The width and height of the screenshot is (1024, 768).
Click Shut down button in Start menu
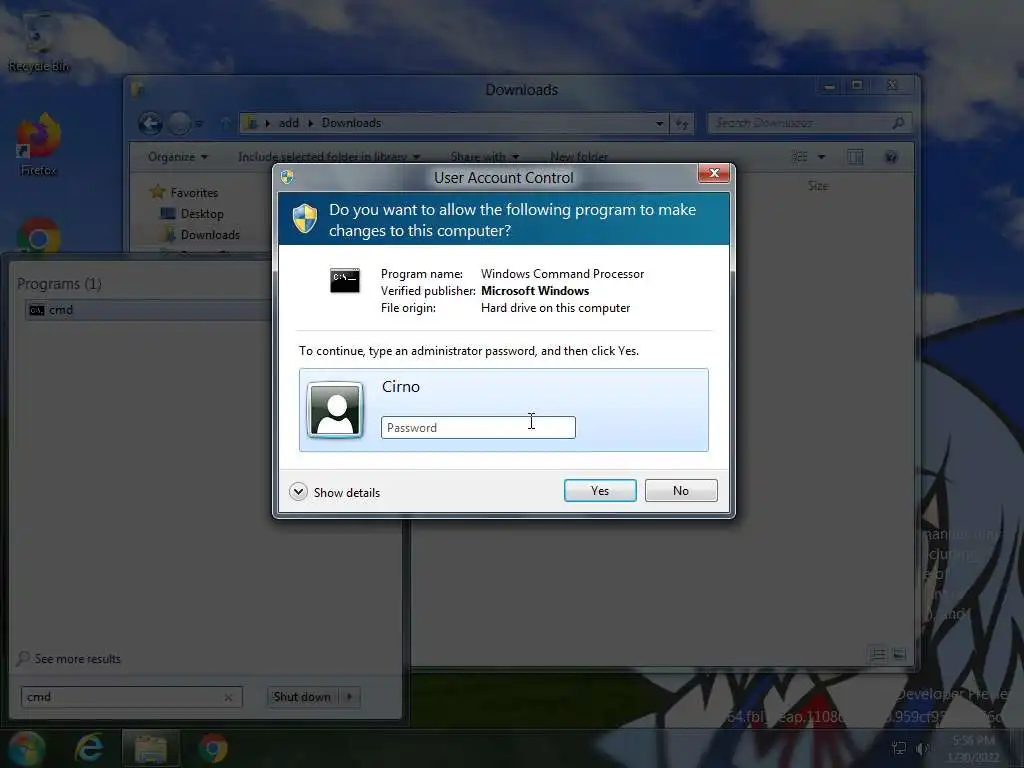(x=302, y=697)
